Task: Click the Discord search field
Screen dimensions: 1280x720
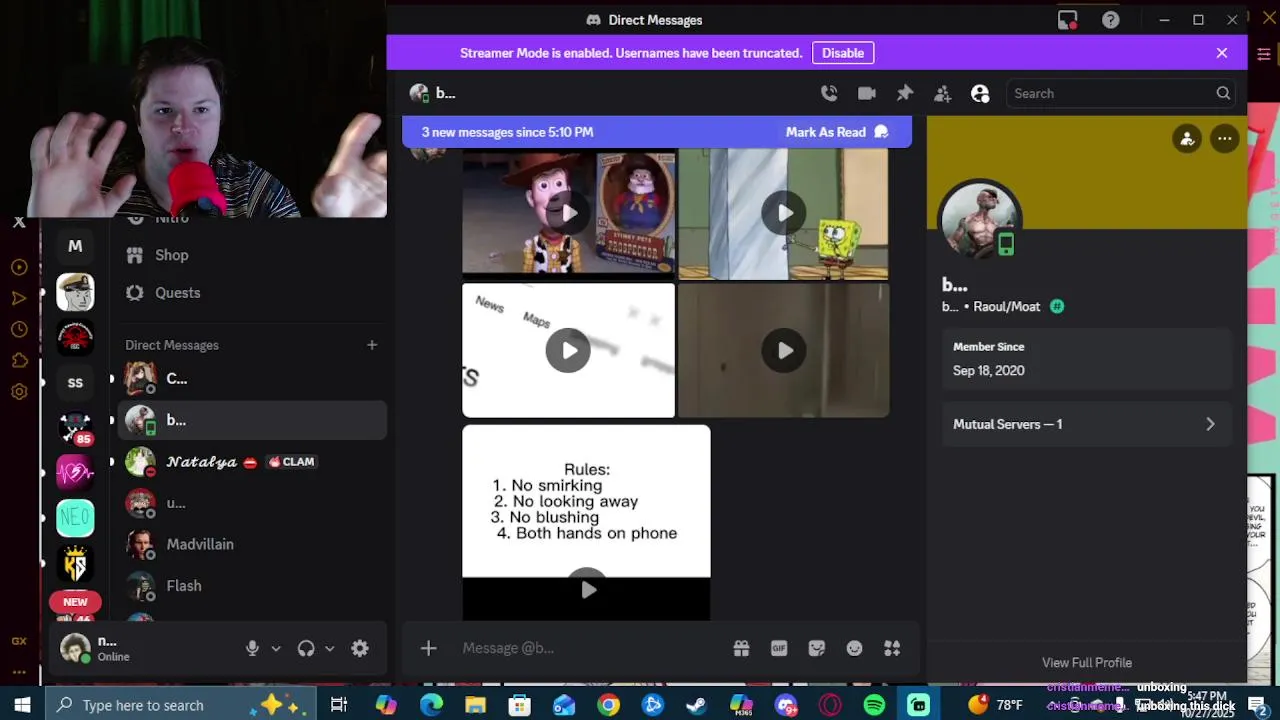Action: [x=1121, y=93]
